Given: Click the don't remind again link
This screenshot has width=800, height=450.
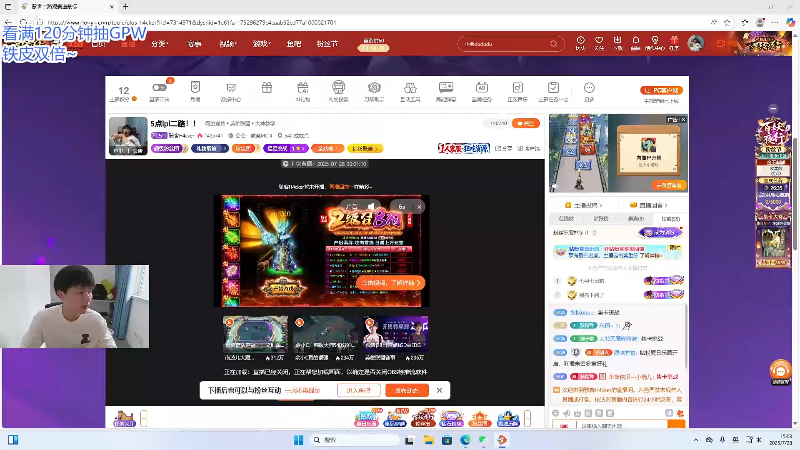Looking at the screenshot, I should point(303,390).
